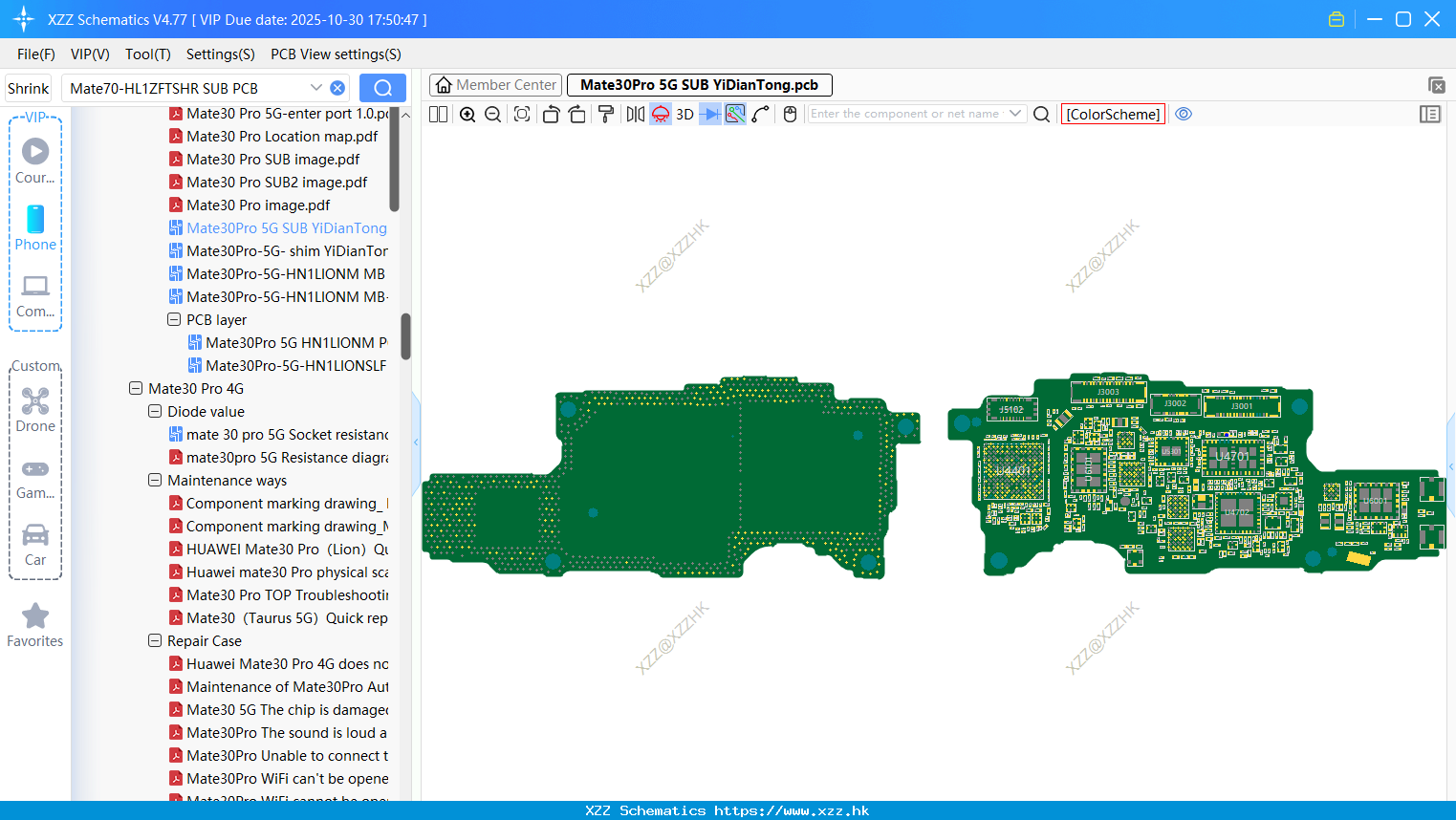Zoom in on the PCB view
The image size is (1456, 820).
pos(467,114)
